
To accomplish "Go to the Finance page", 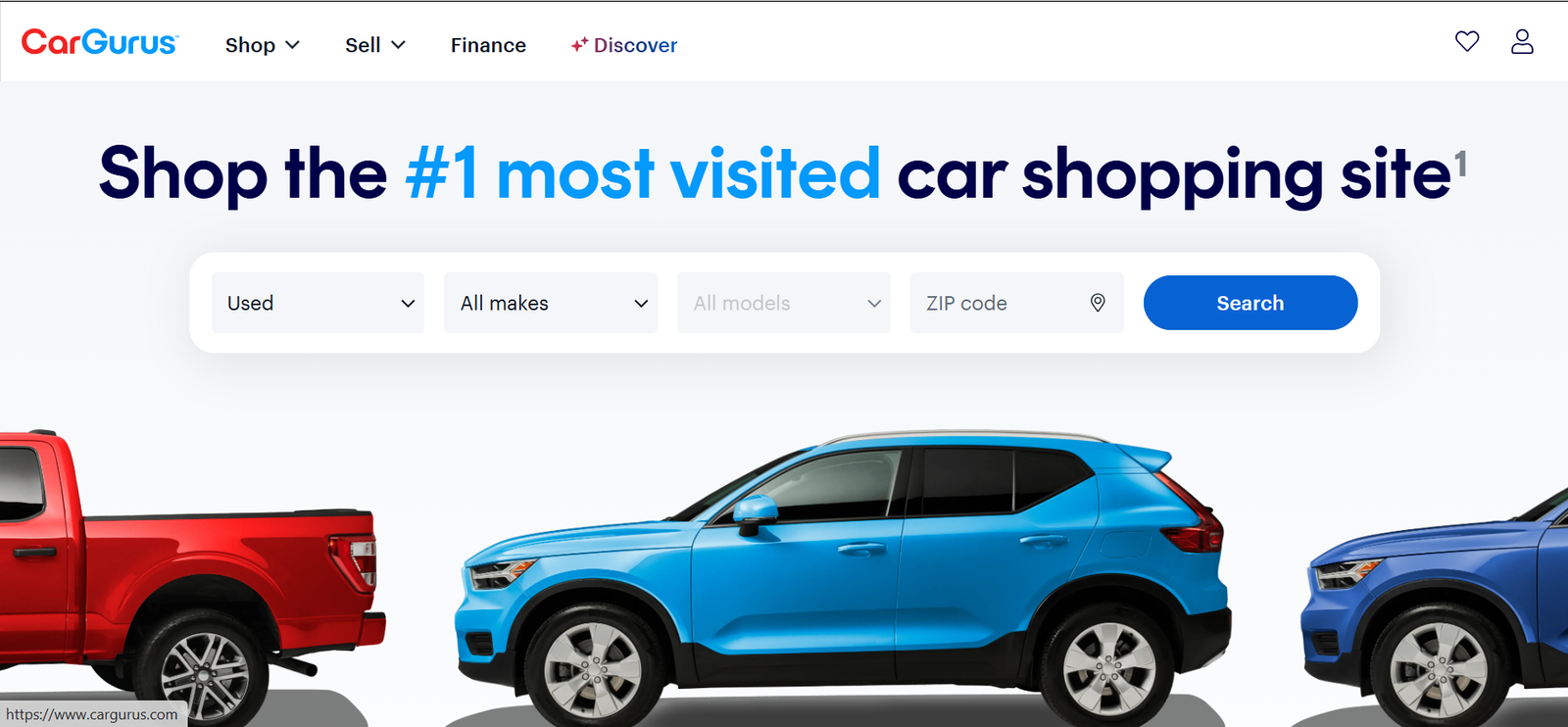I will [488, 45].
